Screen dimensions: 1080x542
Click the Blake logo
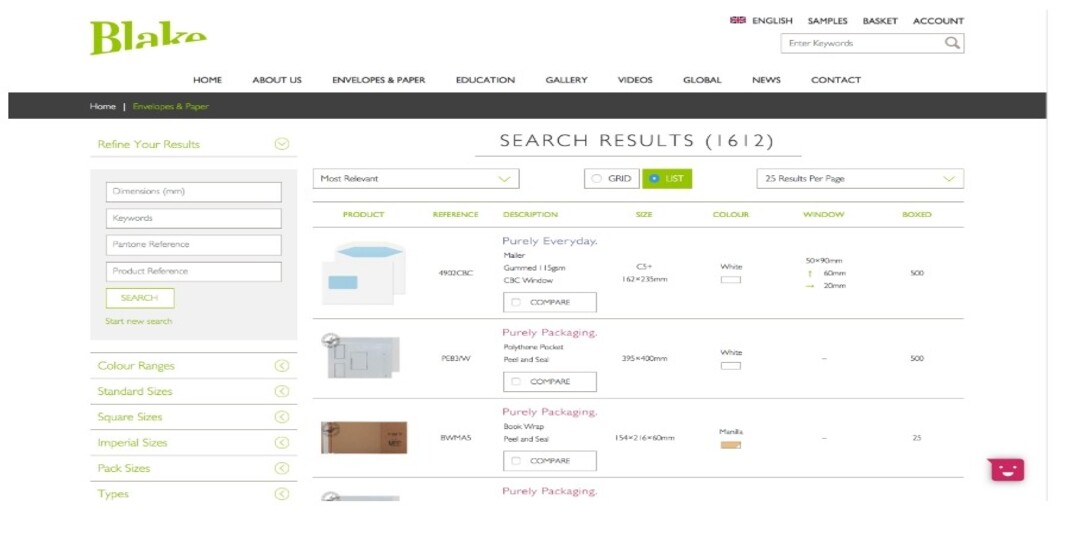coord(148,38)
